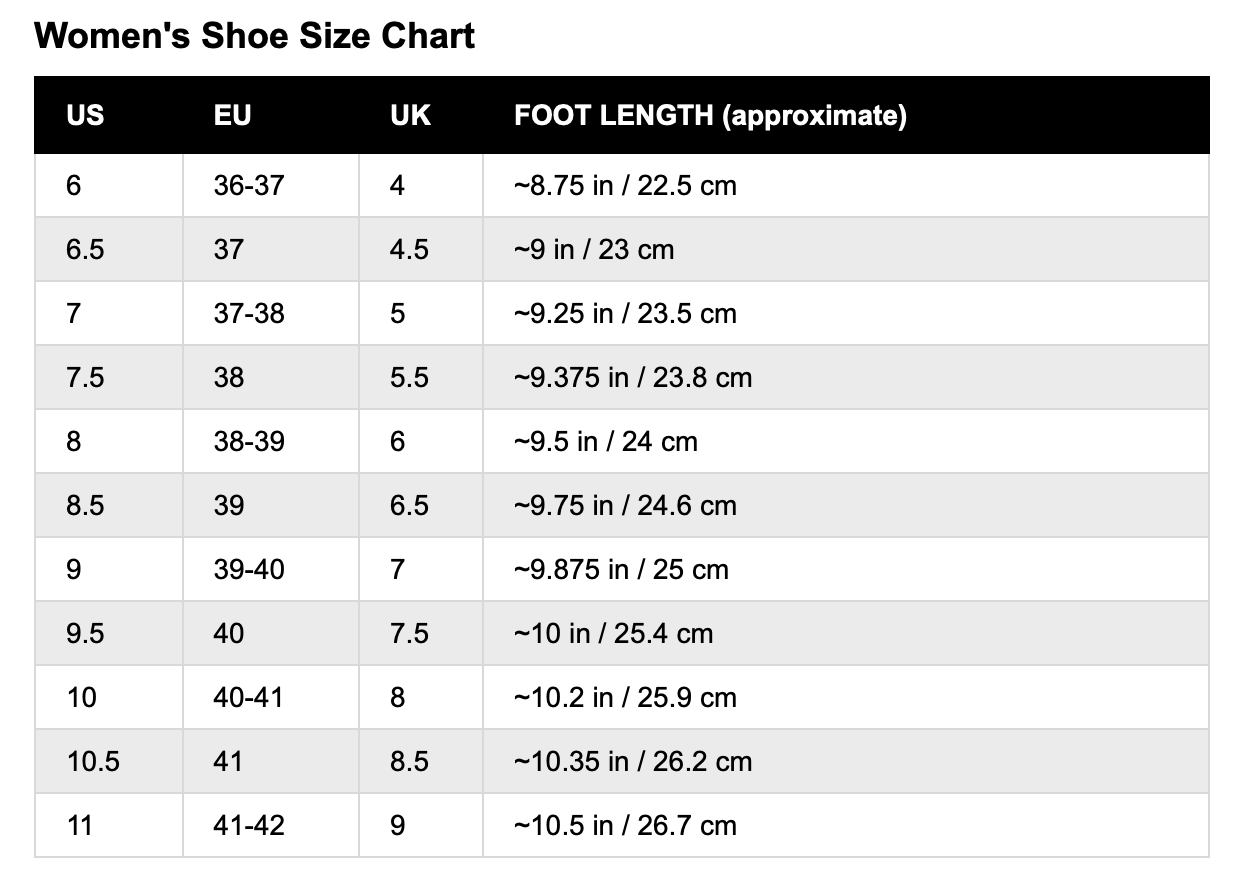
Task: Click US size 8.5 cell
Action: pos(109,505)
